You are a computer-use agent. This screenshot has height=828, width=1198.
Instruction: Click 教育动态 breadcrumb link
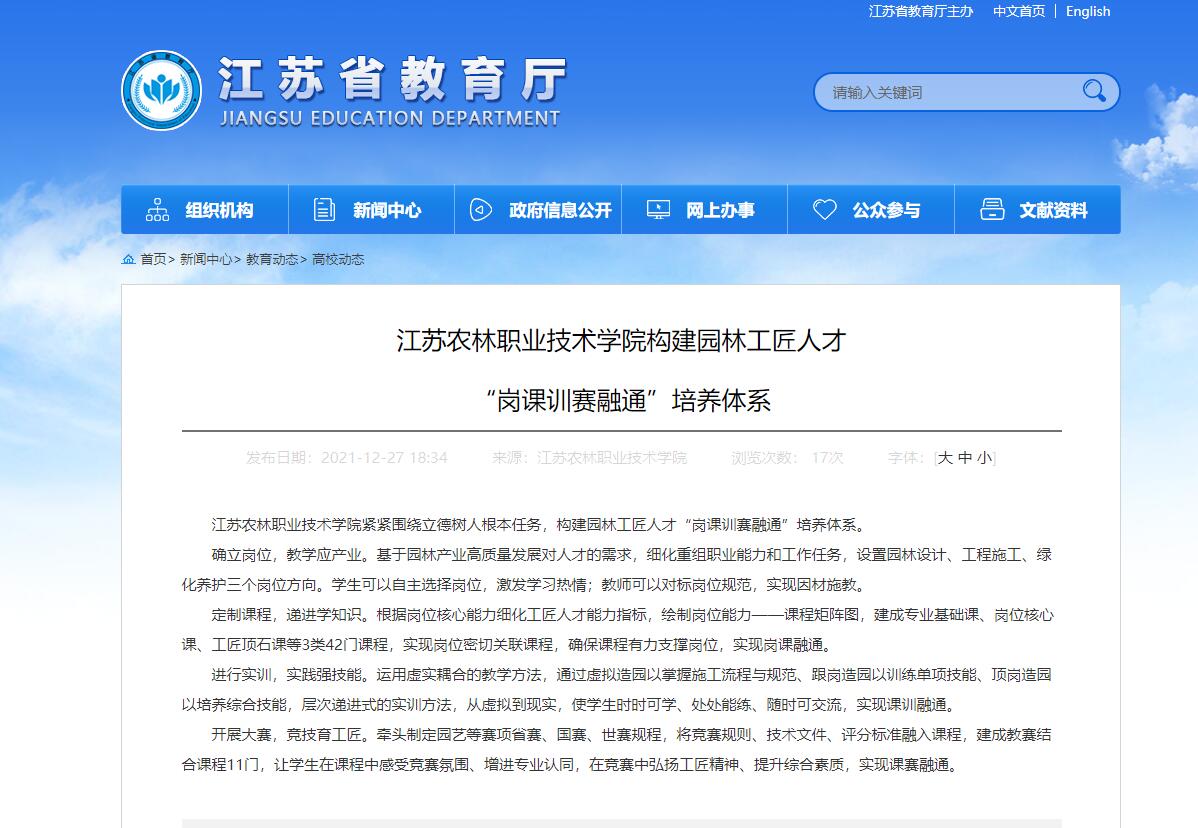tap(272, 259)
